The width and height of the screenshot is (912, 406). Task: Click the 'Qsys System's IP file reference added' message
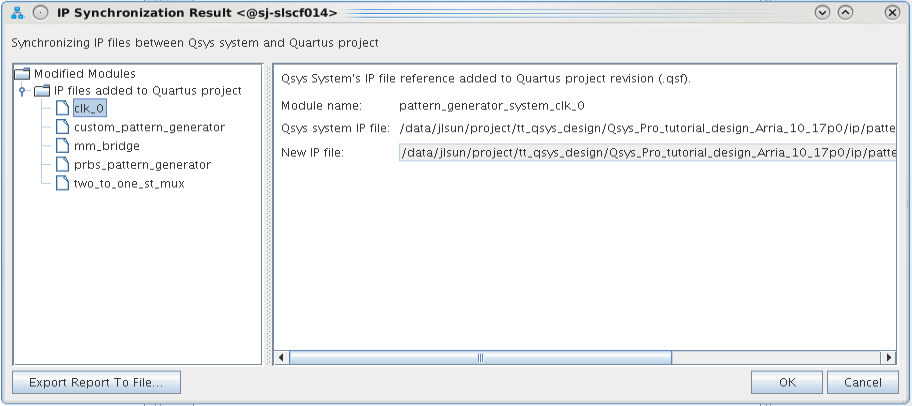(486, 79)
